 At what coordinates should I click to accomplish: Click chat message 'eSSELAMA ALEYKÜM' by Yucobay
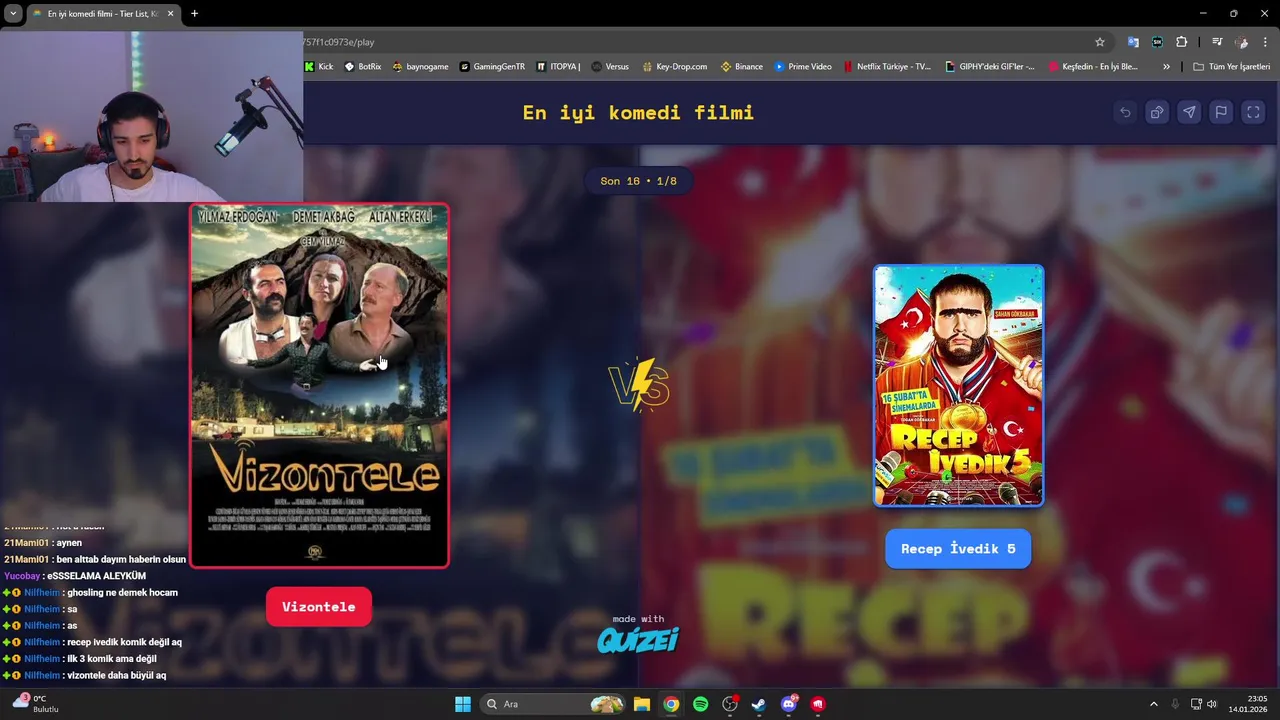(96, 576)
